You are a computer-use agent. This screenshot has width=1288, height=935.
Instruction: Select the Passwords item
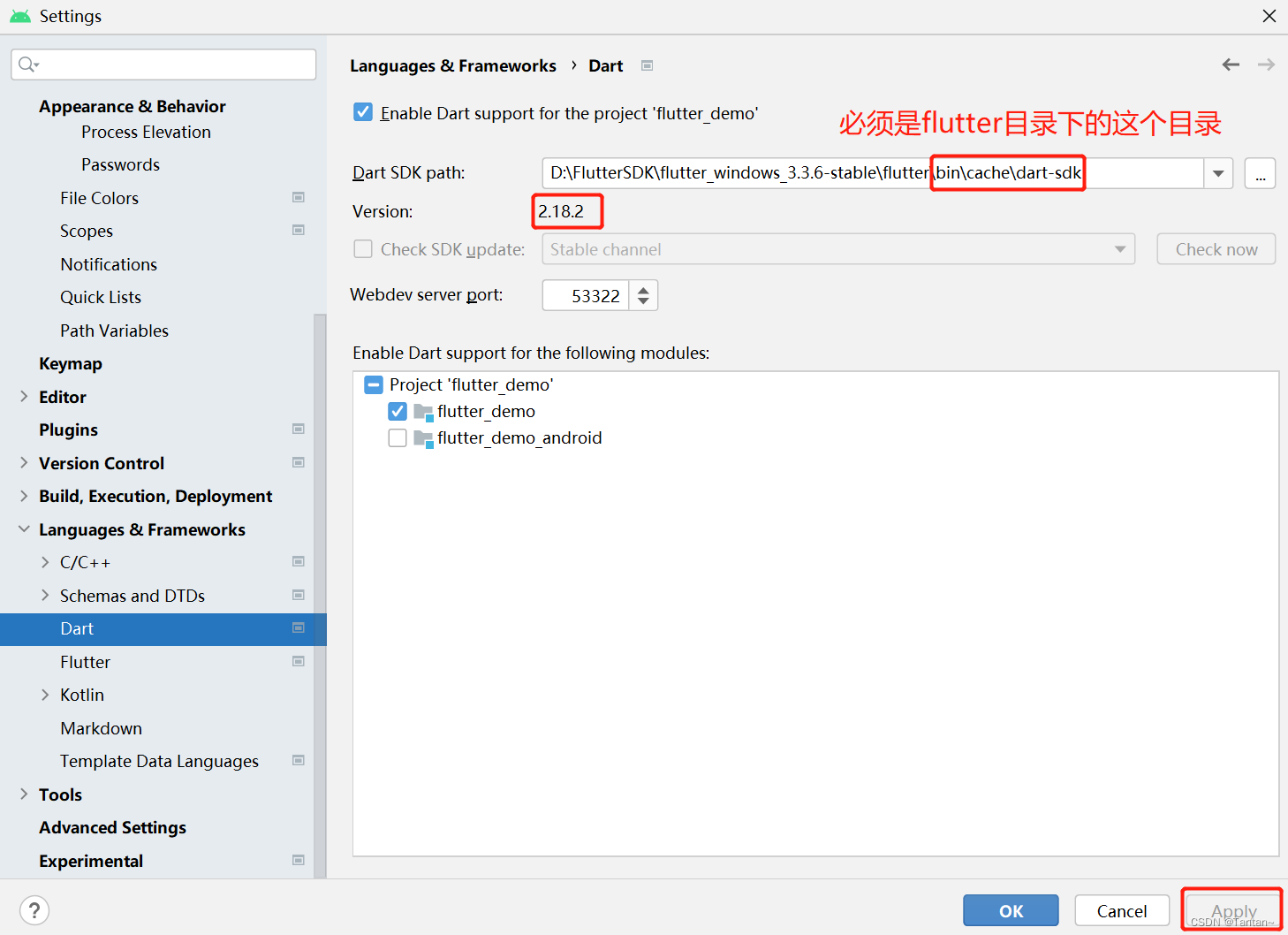click(121, 164)
